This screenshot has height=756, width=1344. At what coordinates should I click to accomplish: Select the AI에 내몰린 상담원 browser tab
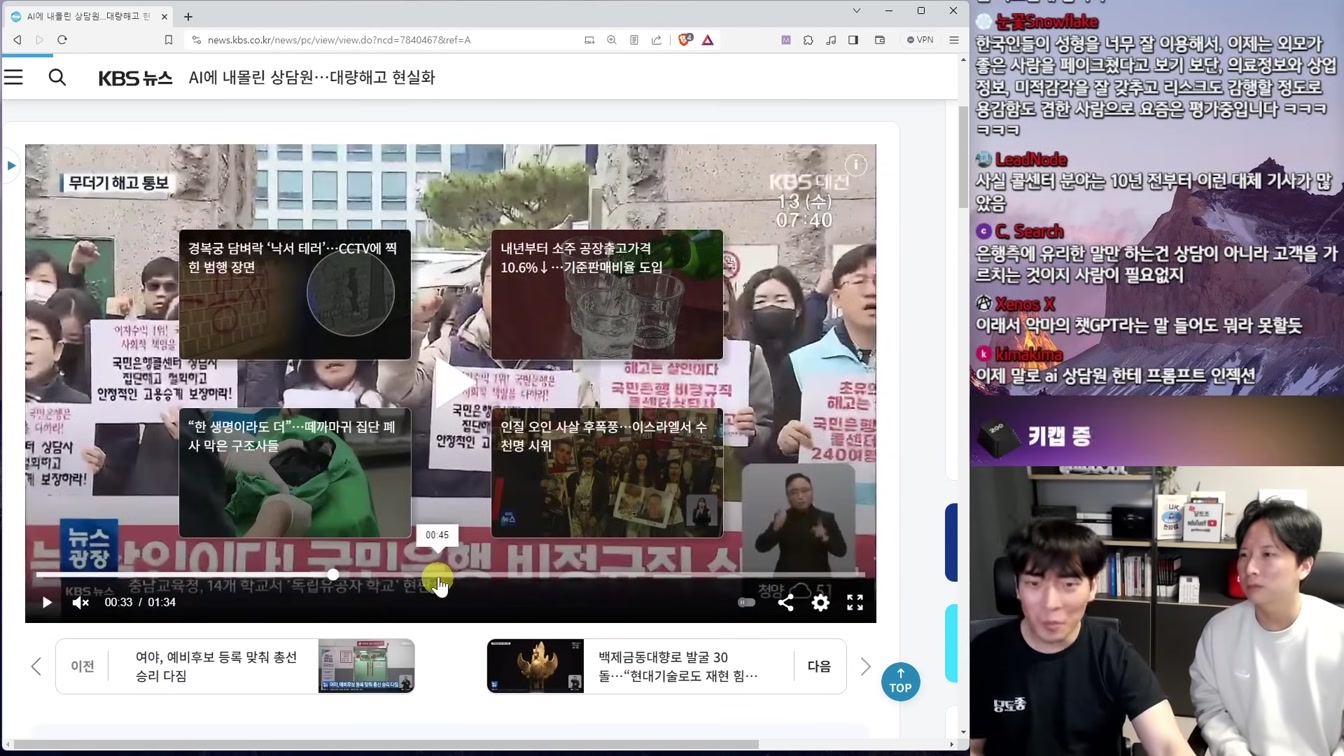[88, 16]
